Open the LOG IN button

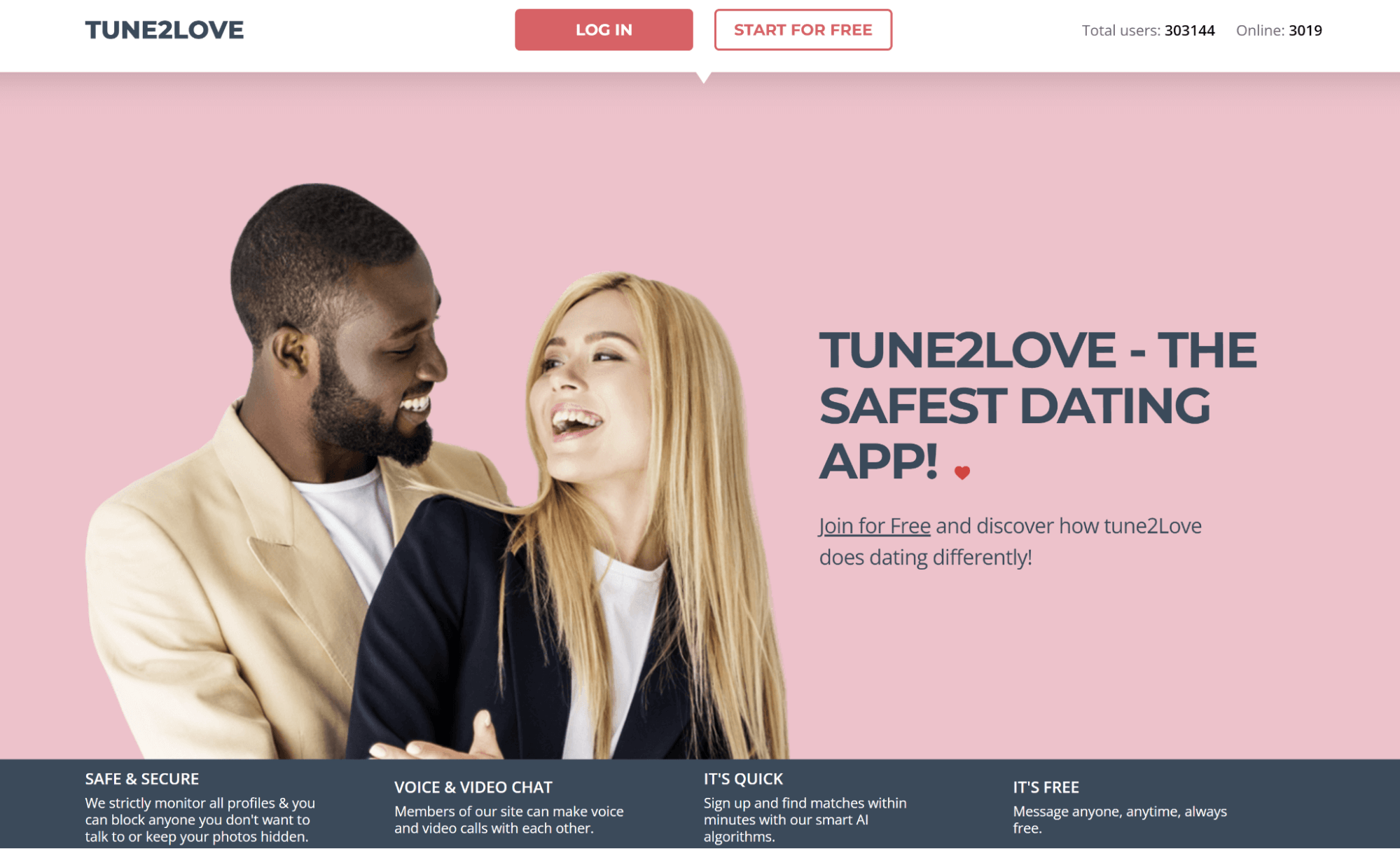(604, 30)
